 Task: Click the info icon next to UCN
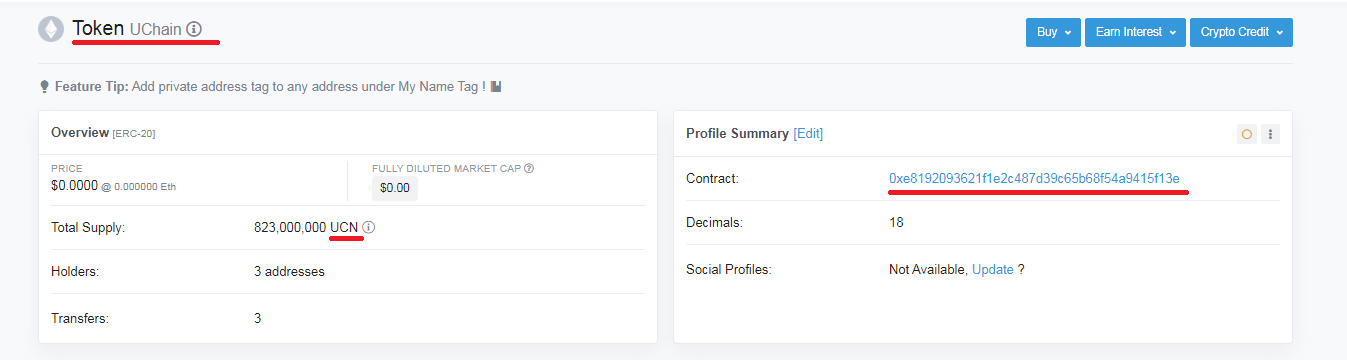tap(369, 227)
